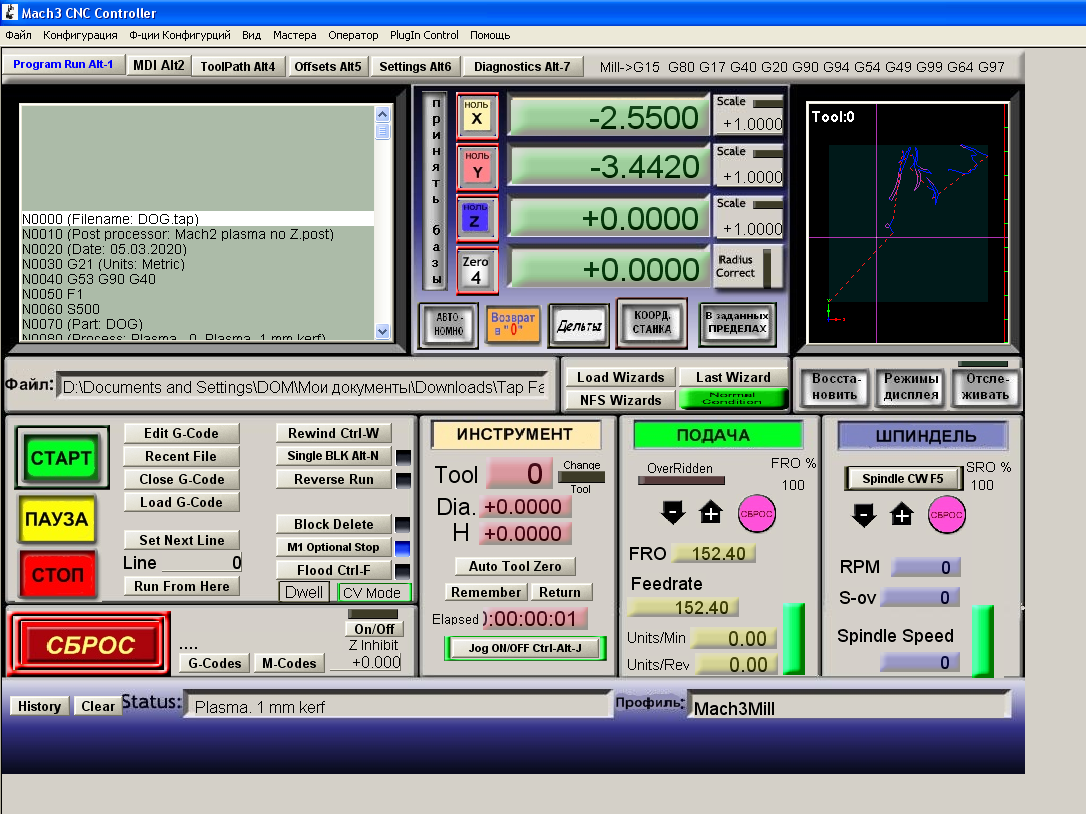Click the Дельты button
The height and width of the screenshot is (814, 1086).
click(580, 325)
